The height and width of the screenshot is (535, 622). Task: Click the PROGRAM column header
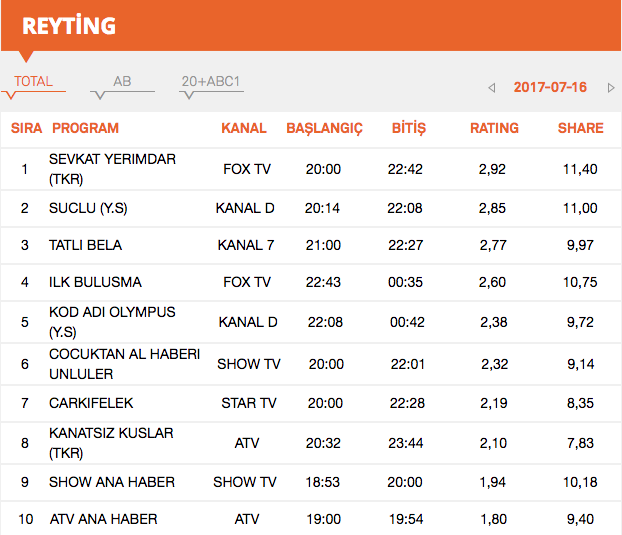point(85,128)
